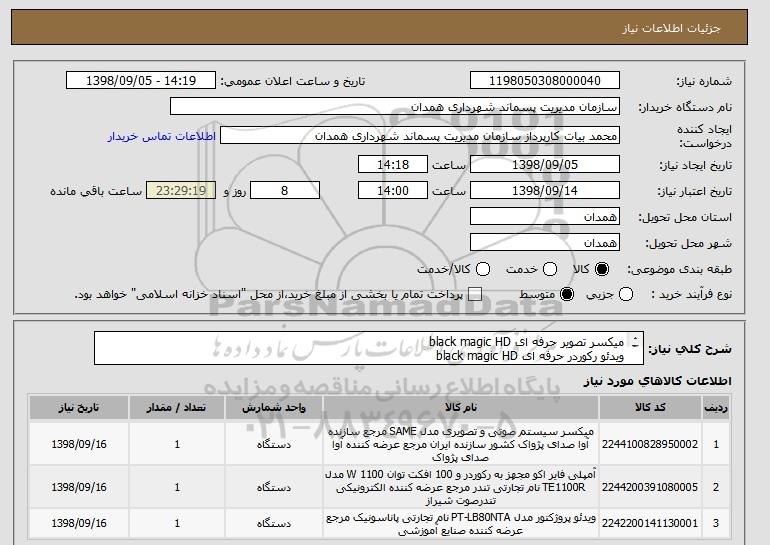
Task: Tick the Islamic treasury payment checkbox
Action: pos(475,294)
